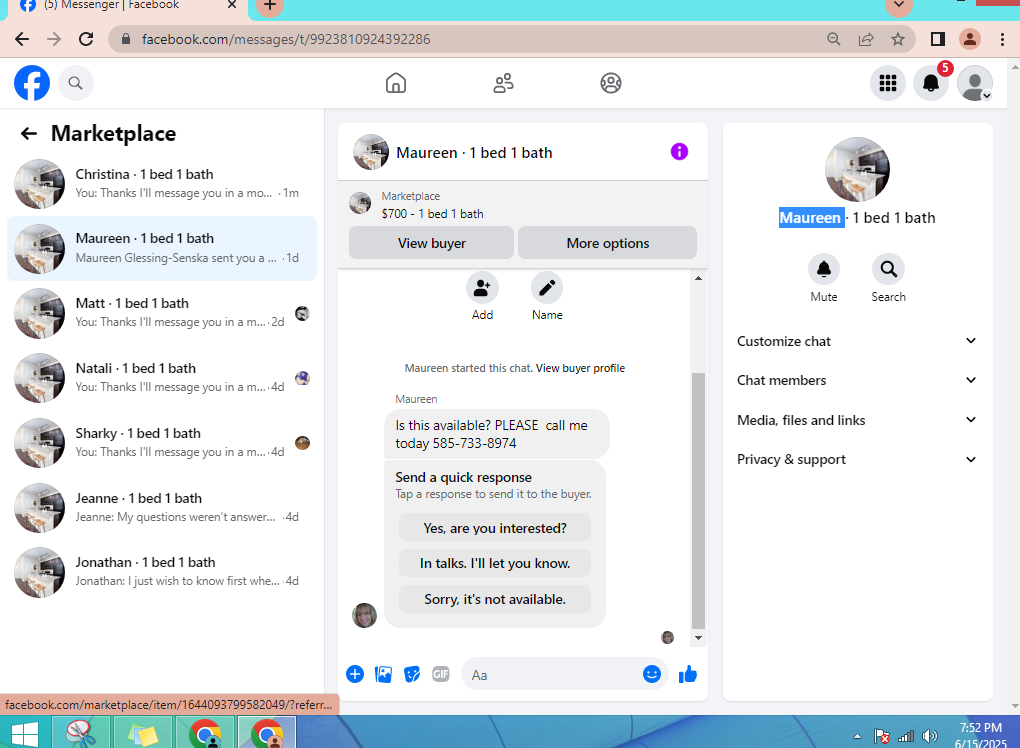
Task: Mute the conversation via bell icon
Action: (x=824, y=269)
